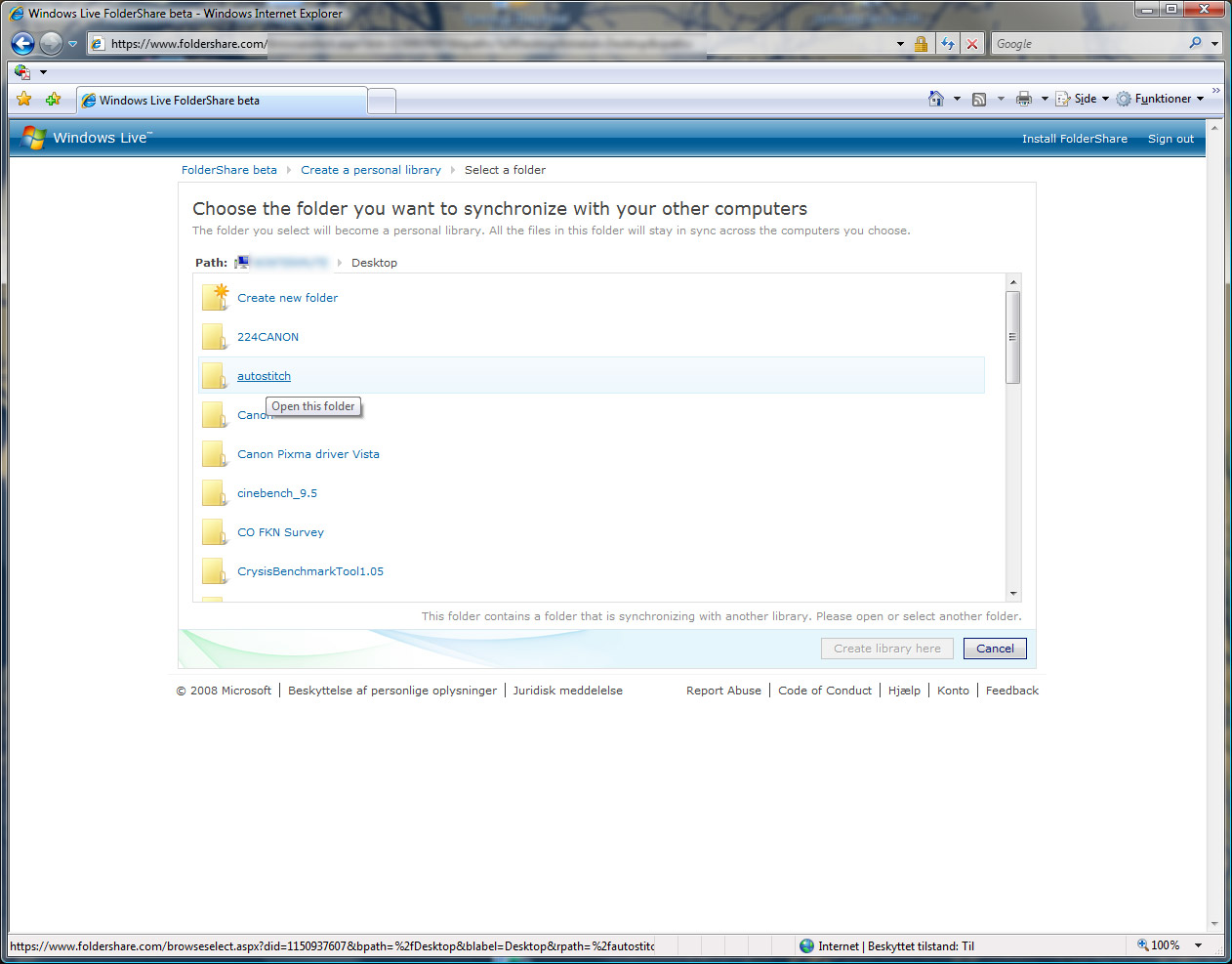The width and height of the screenshot is (1232, 964).
Task: Click the Install FolderShare link
Action: [x=1074, y=139]
